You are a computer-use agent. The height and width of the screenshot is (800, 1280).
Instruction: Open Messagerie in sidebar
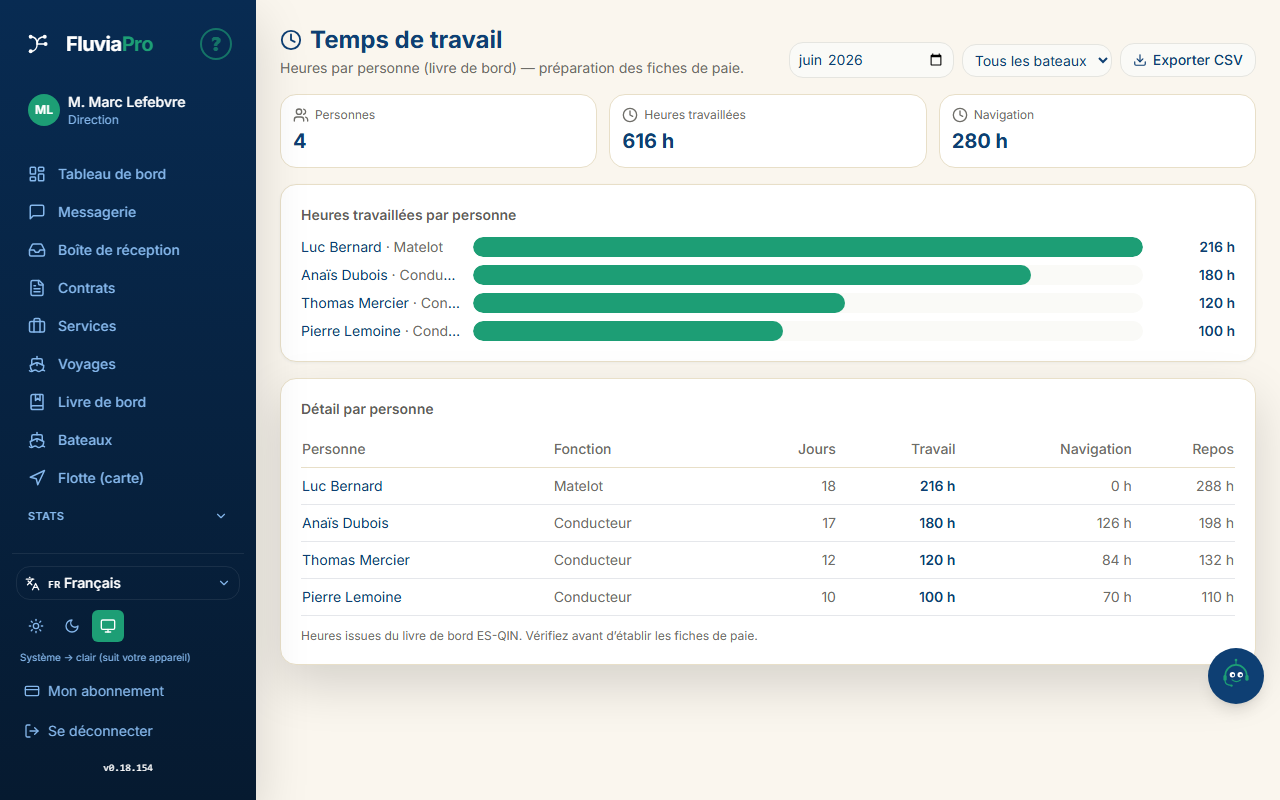[128, 212]
